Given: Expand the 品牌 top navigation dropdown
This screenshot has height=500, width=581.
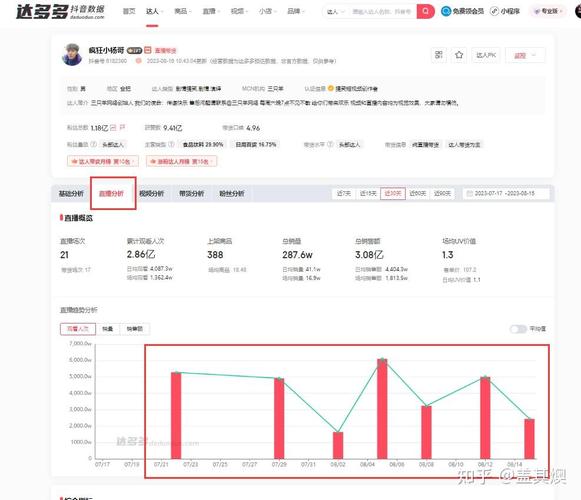Looking at the screenshot, I should [296, 11].
